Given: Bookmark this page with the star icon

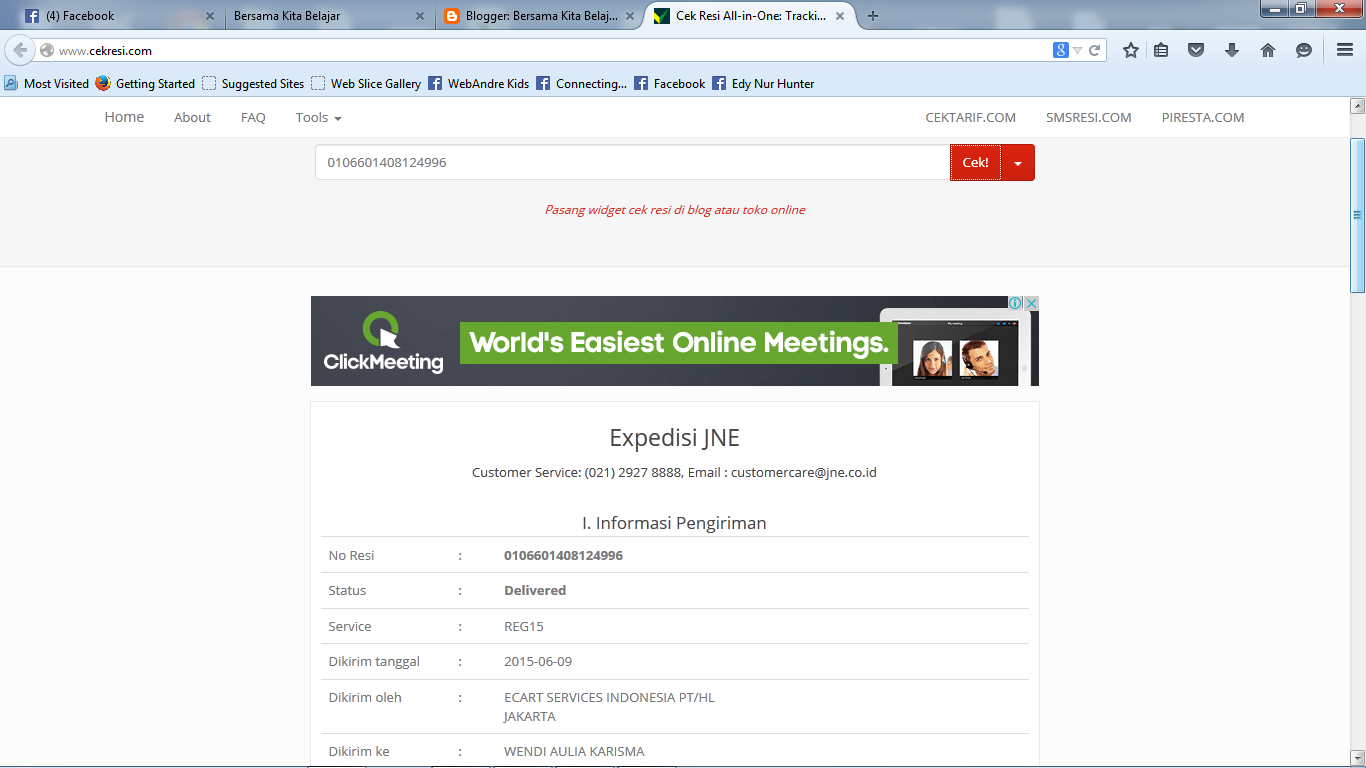Looking at the screenshot, I should [1131, 50].
